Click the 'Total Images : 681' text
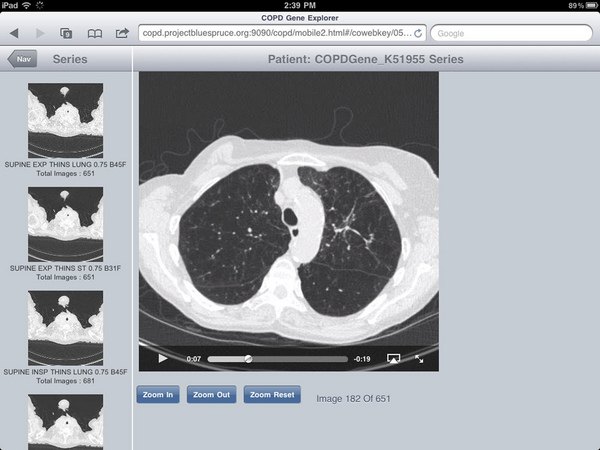The image size is (600, 450). tap(65, 381)
